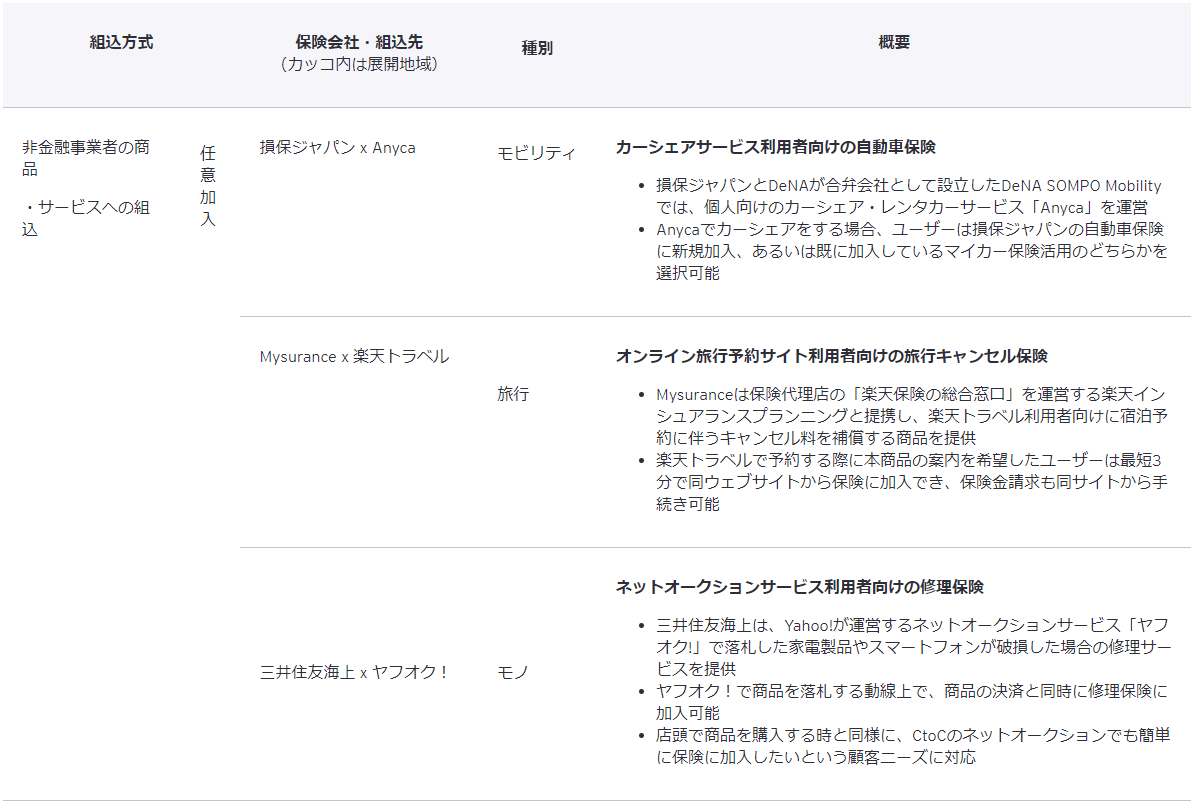Select the モビリティ category cell
The height and width of the screenshot is (806, 1196).
(536, 153)
